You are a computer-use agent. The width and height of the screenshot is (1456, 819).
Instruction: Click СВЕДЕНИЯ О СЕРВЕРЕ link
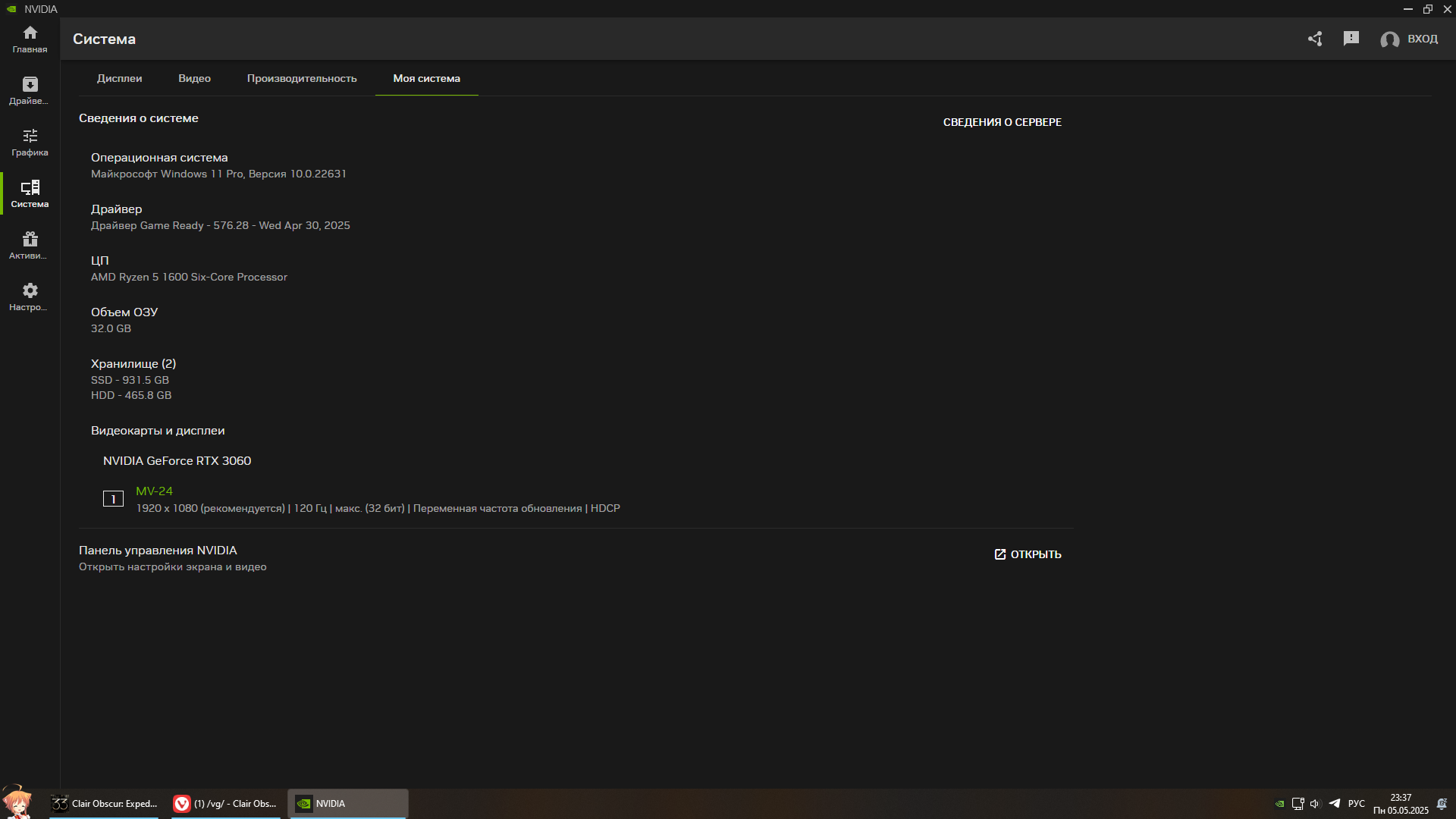coord(1002,122)
